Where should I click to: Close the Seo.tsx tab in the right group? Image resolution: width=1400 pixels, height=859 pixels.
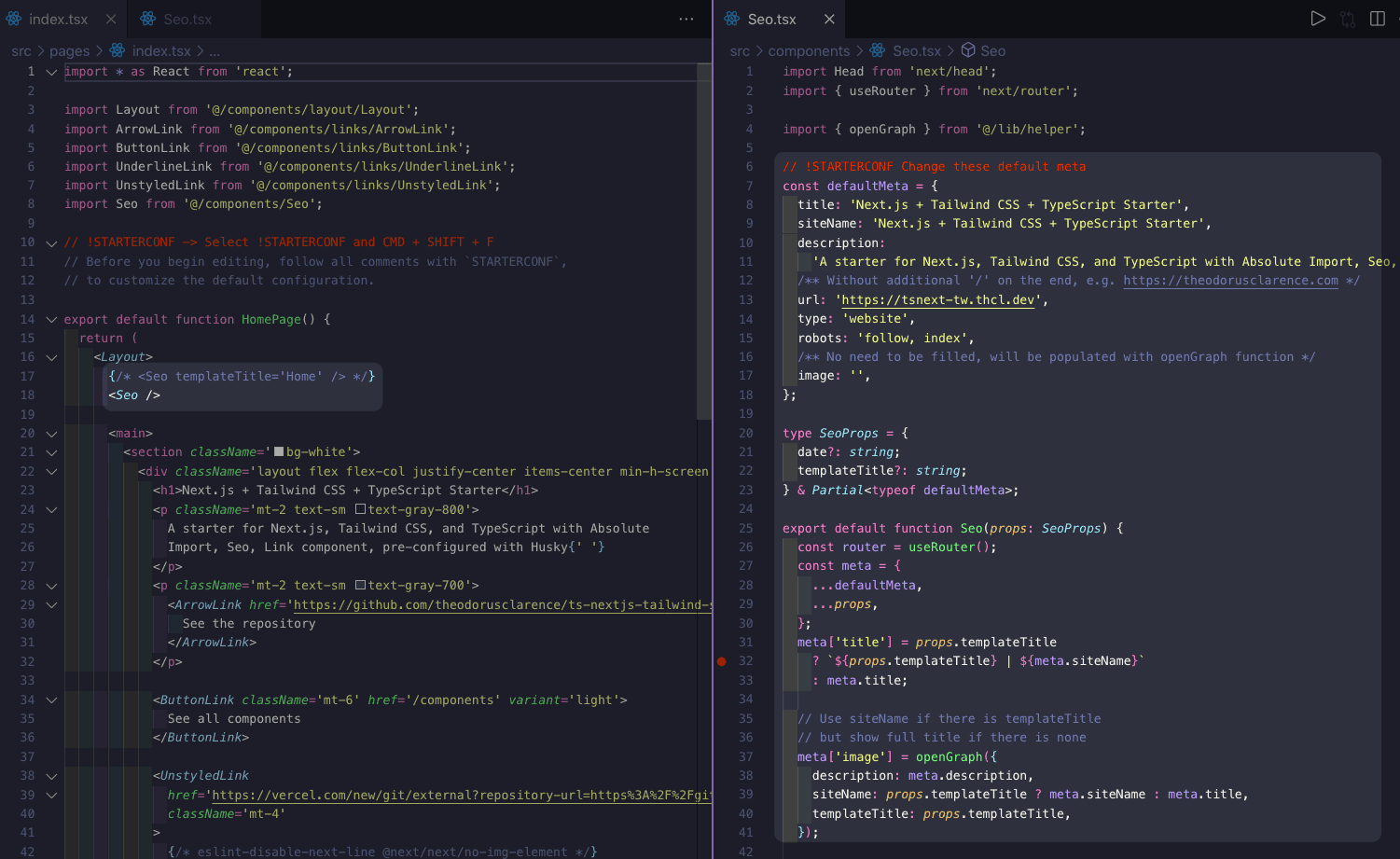click(829, 19)
